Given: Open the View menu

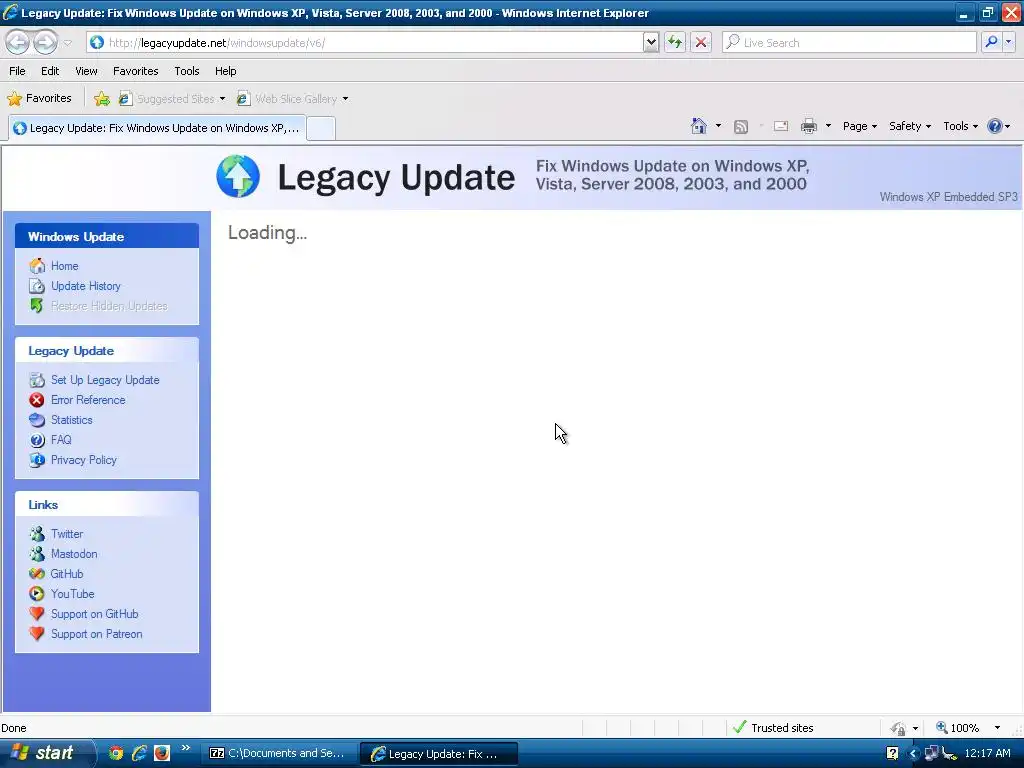Looking at the screenshot, I should (x=86, y=71).
